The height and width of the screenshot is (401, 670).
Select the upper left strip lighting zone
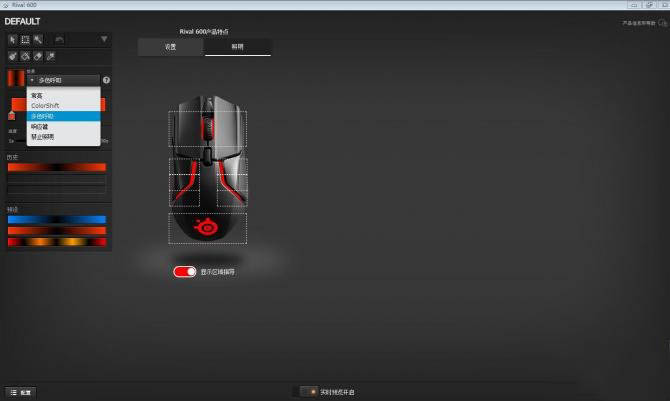(184, 166)
